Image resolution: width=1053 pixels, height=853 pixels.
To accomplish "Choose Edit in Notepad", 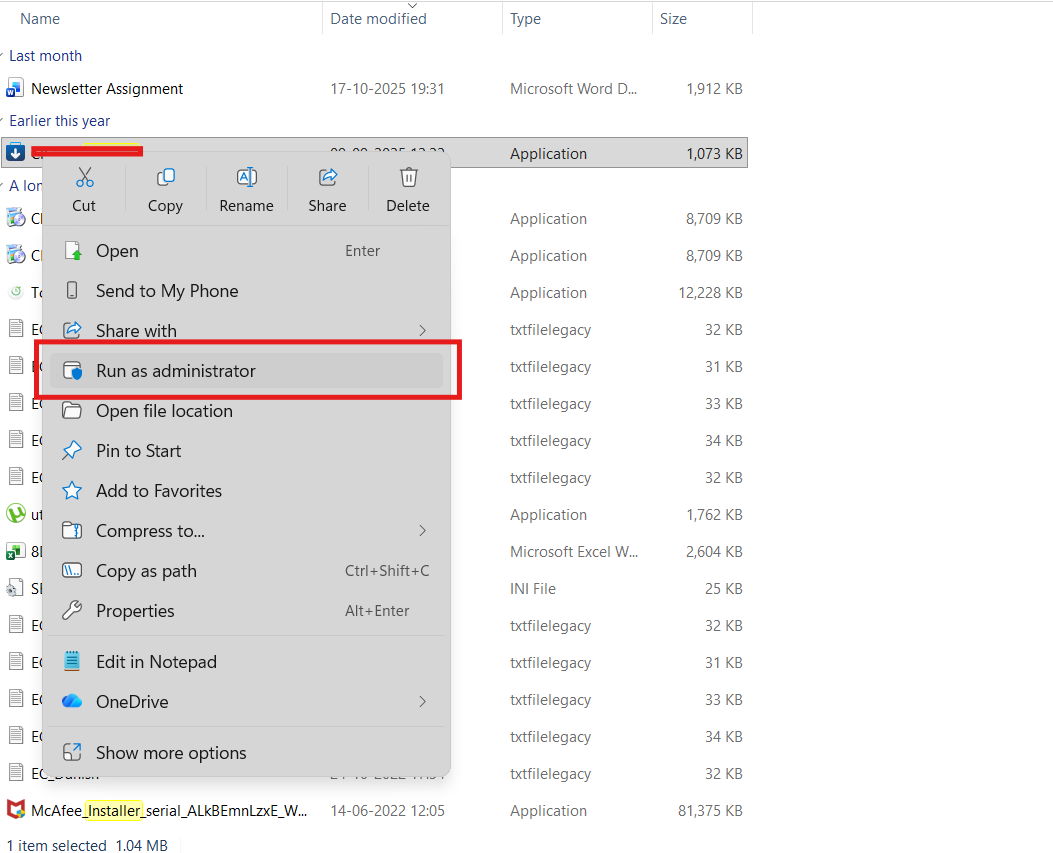I will tap(156, 662).
